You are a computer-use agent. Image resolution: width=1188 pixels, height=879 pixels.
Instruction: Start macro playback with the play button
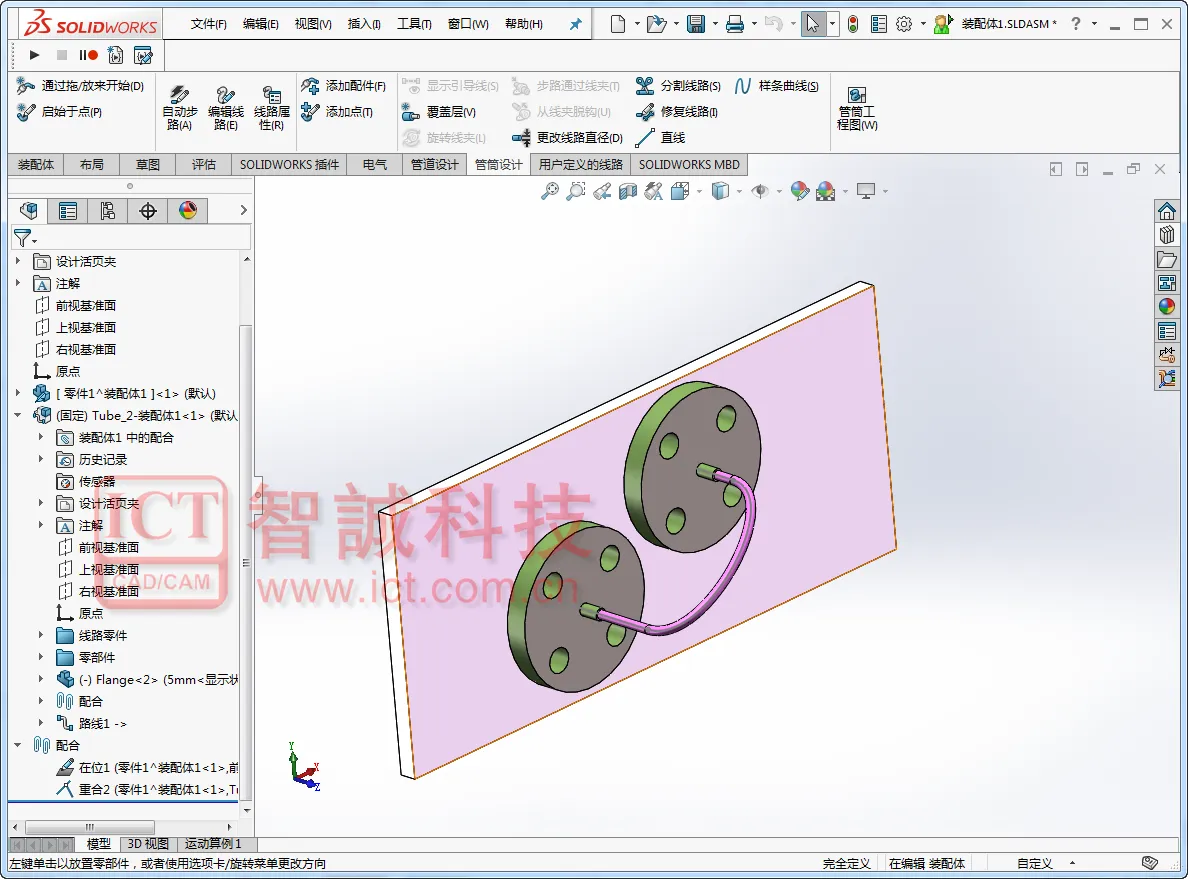coord(34,55)
